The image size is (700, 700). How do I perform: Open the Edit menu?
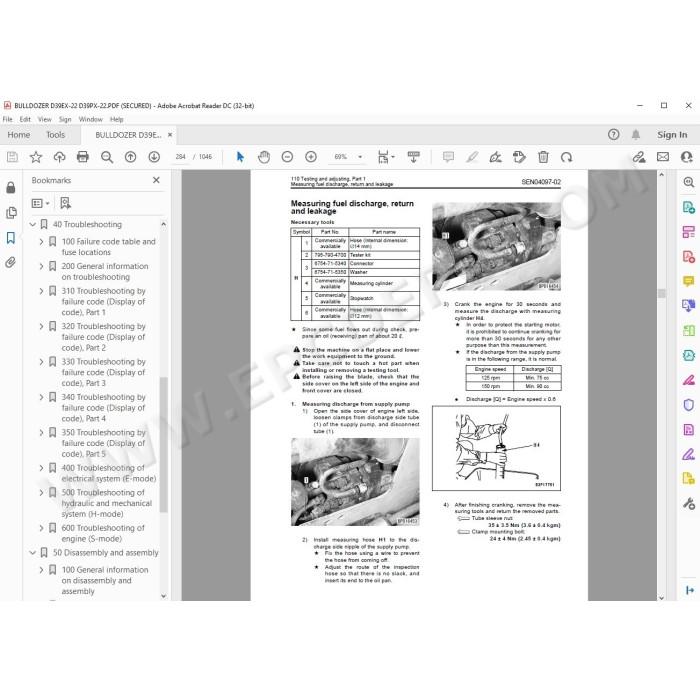[25, 119]
